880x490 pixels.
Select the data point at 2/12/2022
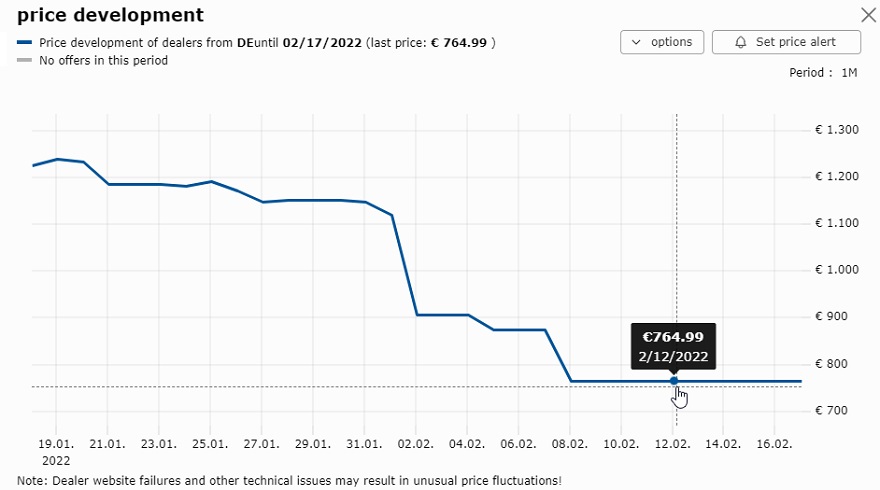click(674, 381)
